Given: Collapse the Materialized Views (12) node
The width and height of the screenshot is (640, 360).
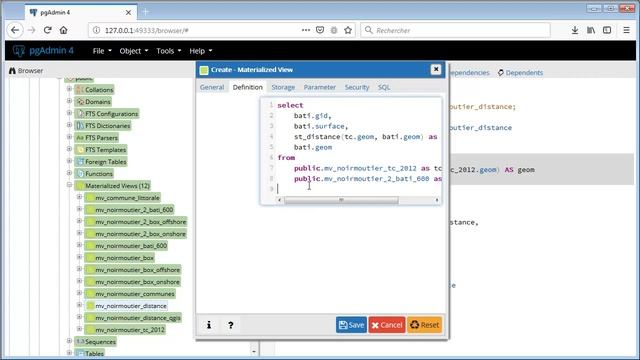Looking at the screenshot, I should (x=69, y=185).
